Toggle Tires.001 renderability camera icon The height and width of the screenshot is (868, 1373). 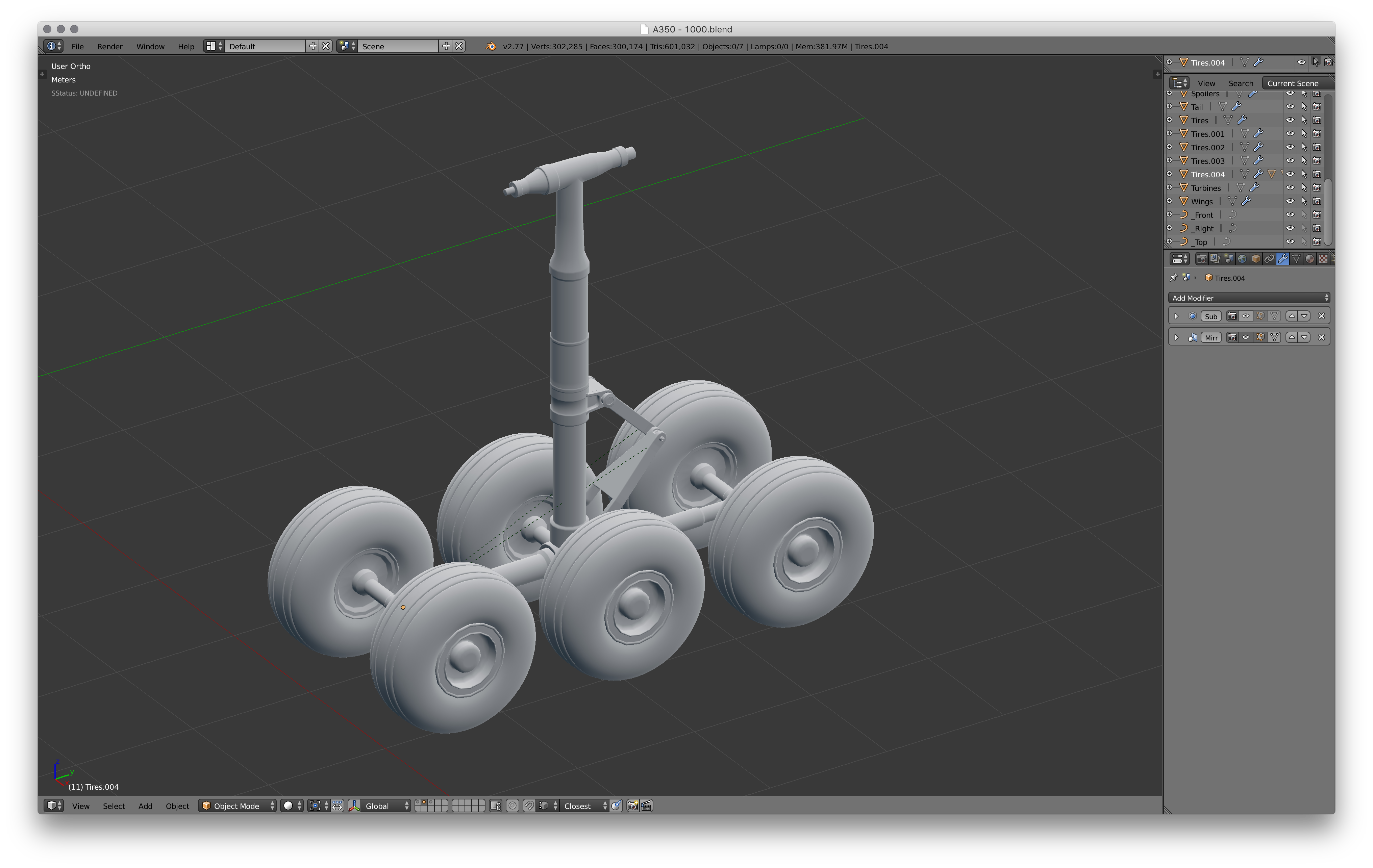(1317, 133)
